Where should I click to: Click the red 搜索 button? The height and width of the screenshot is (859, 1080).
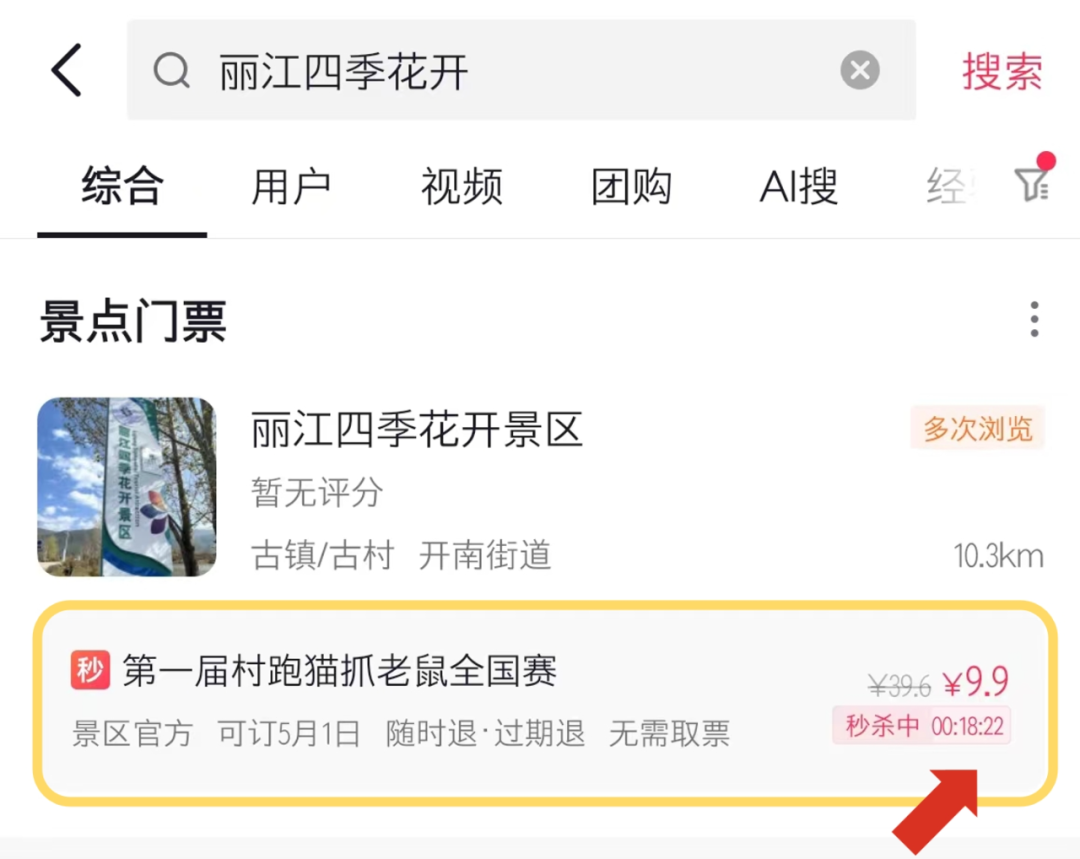tap(1002, 70)
